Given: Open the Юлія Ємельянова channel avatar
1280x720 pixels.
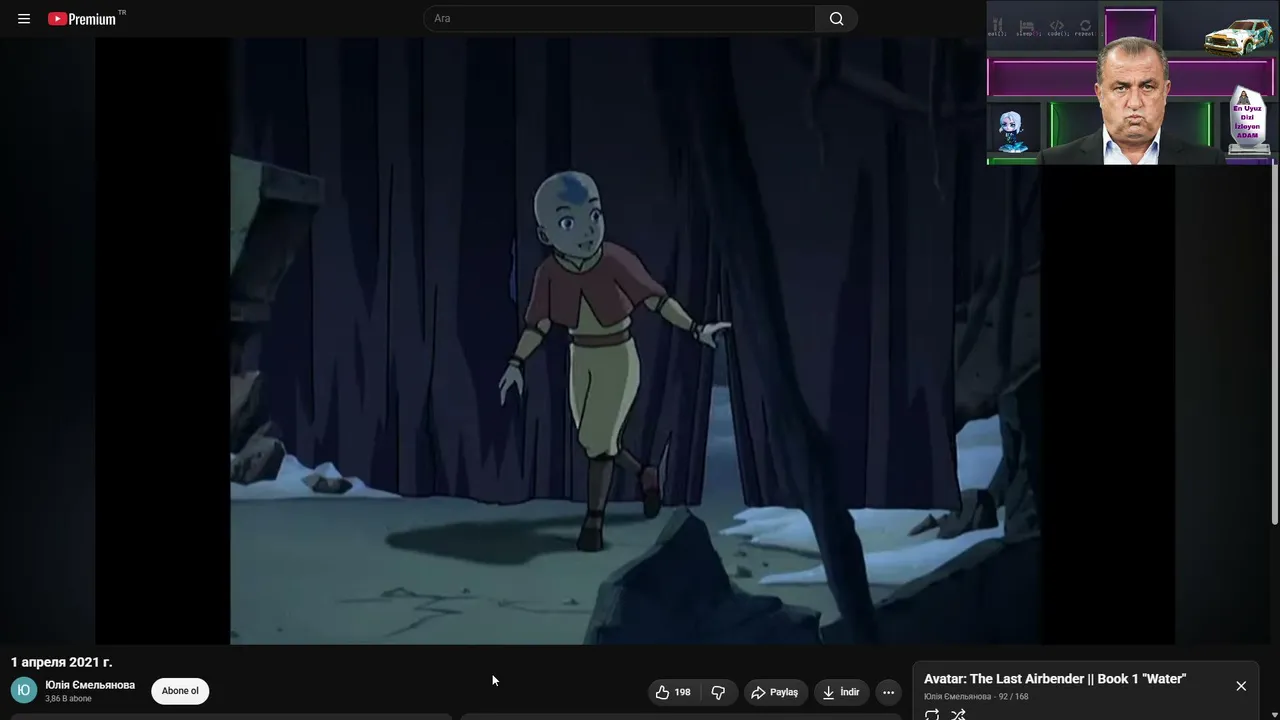Looking at the screenshot, I should point(24,690).
